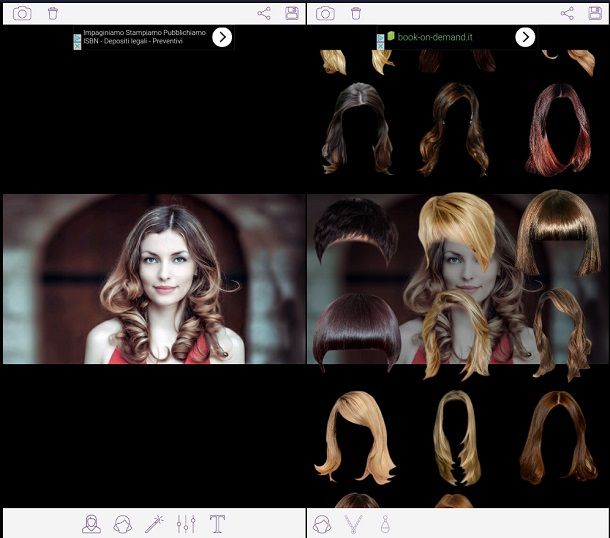Viewport: 610px width, 538px height.
Task: Tap the trash icon in right screen
Action: point(356,14)
